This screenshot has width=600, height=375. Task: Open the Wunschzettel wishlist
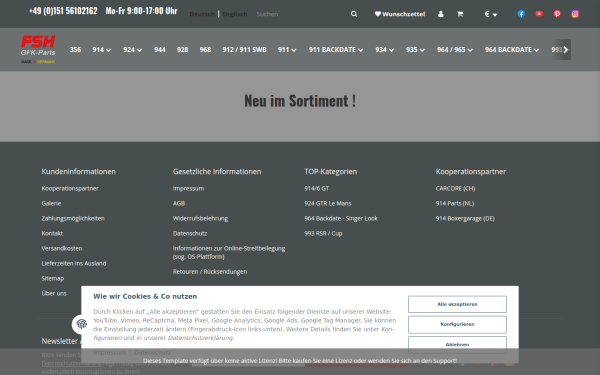tap(399, 14)
